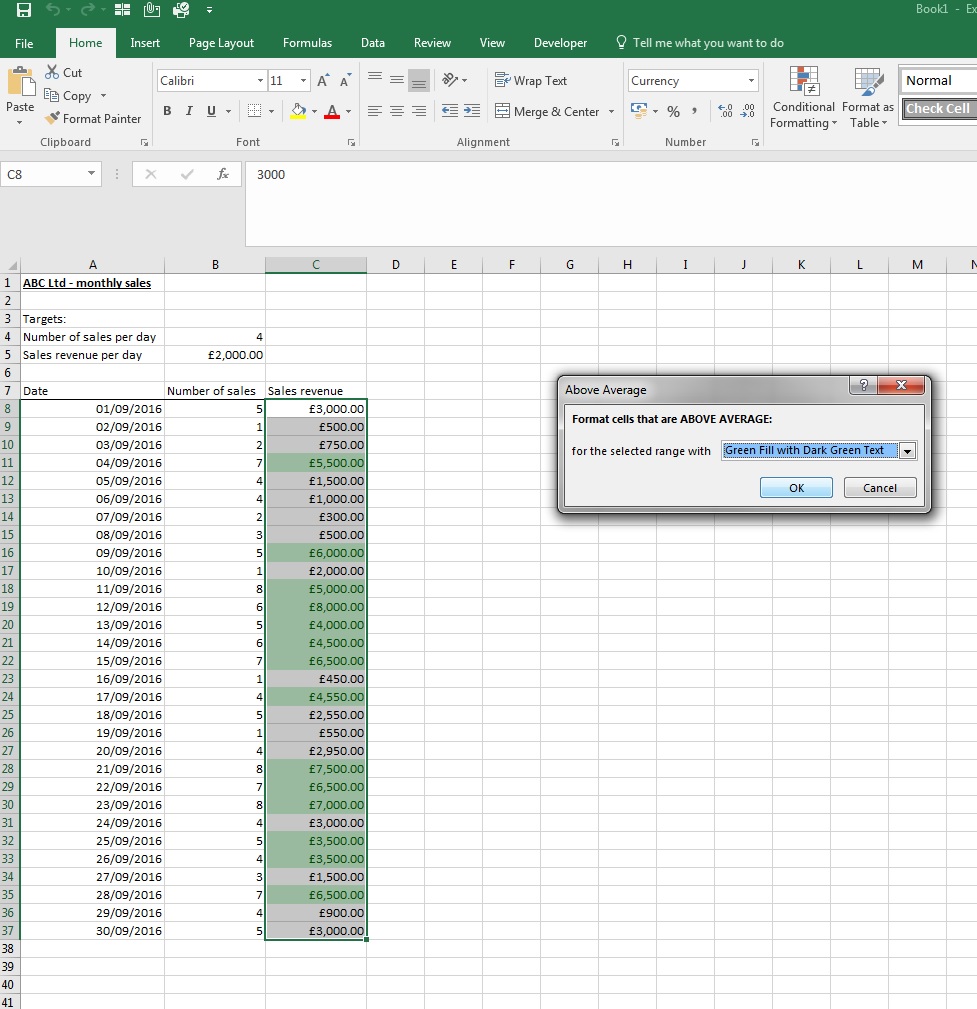Expand the Name Box dropdown arrow
977x1009 pixels.
(91, 174)
